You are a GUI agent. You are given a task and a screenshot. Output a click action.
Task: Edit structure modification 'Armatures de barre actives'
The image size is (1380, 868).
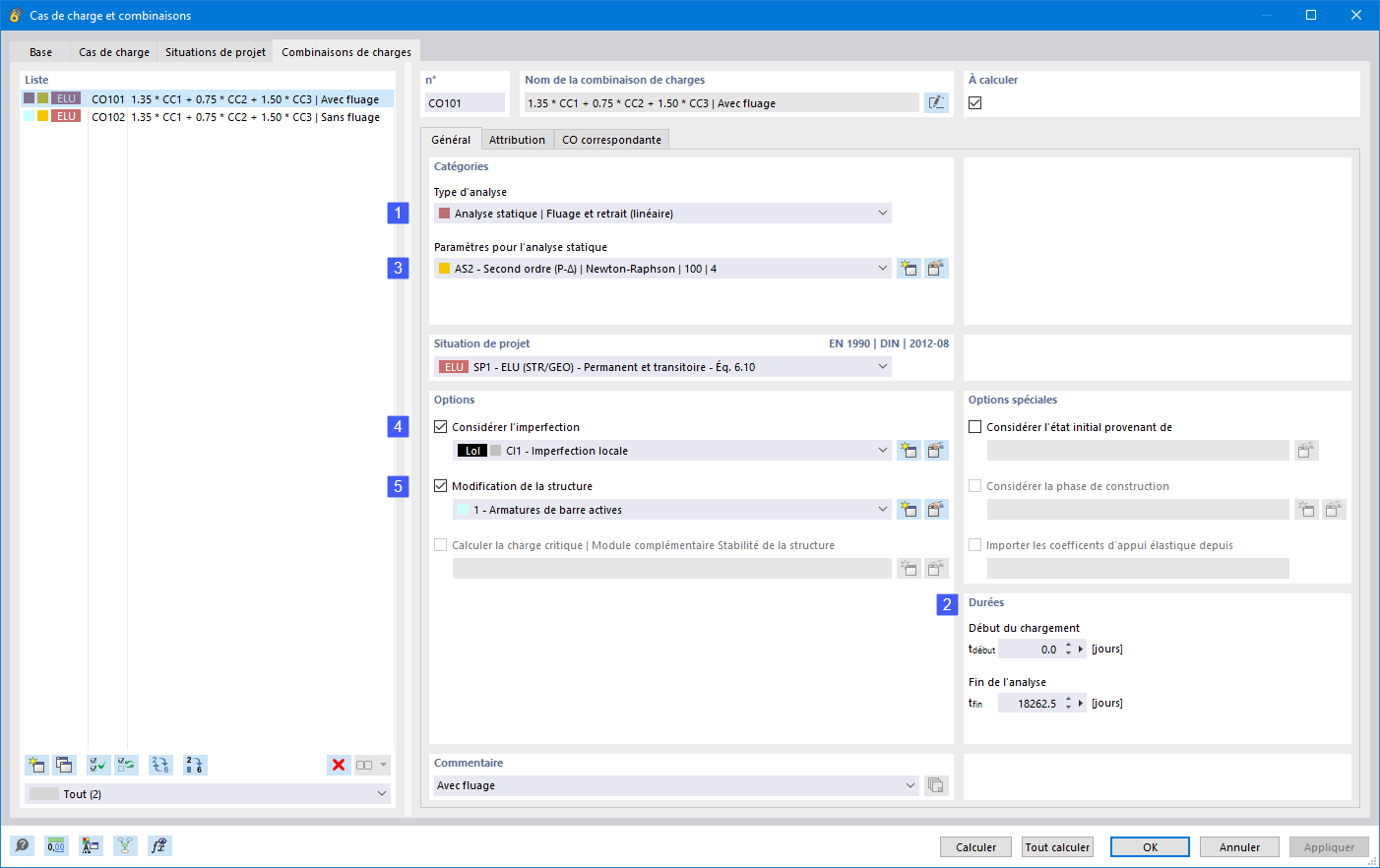coord(936,510)
